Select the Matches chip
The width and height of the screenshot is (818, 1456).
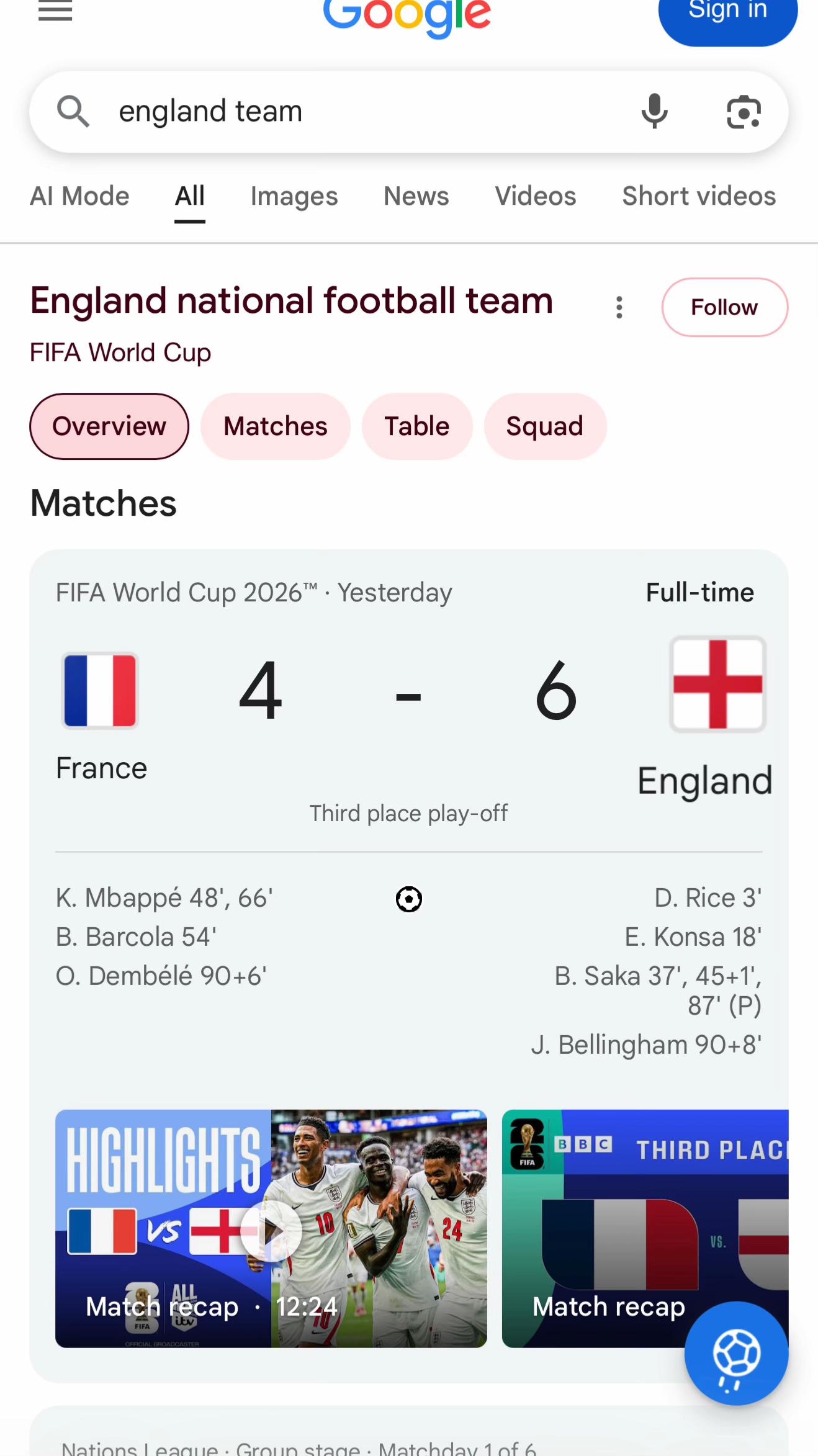[276, 426]
